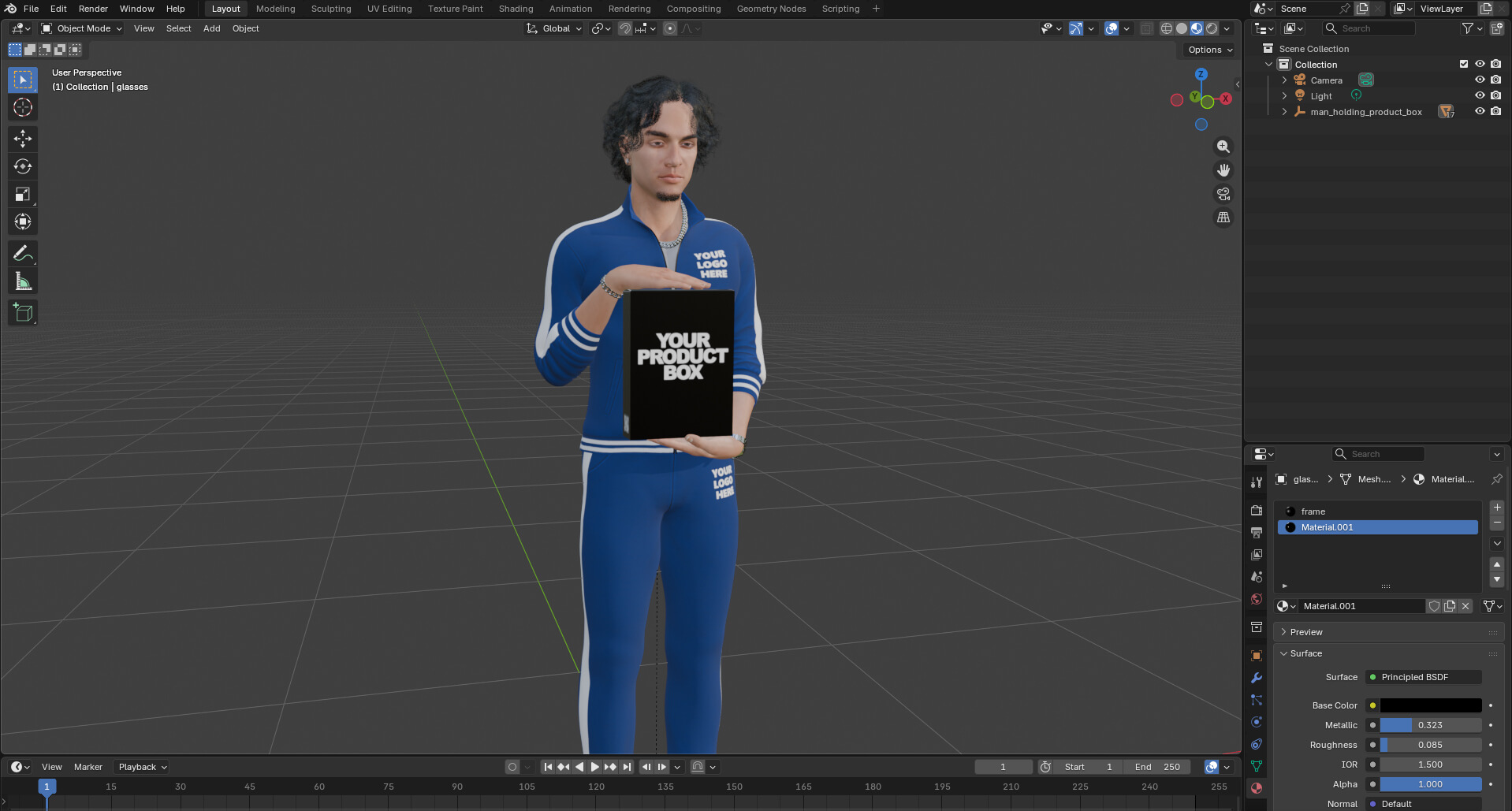Viewport: 1512px width, 811px height.
Task: Select the Rotate tool
Action: (23, 166)
